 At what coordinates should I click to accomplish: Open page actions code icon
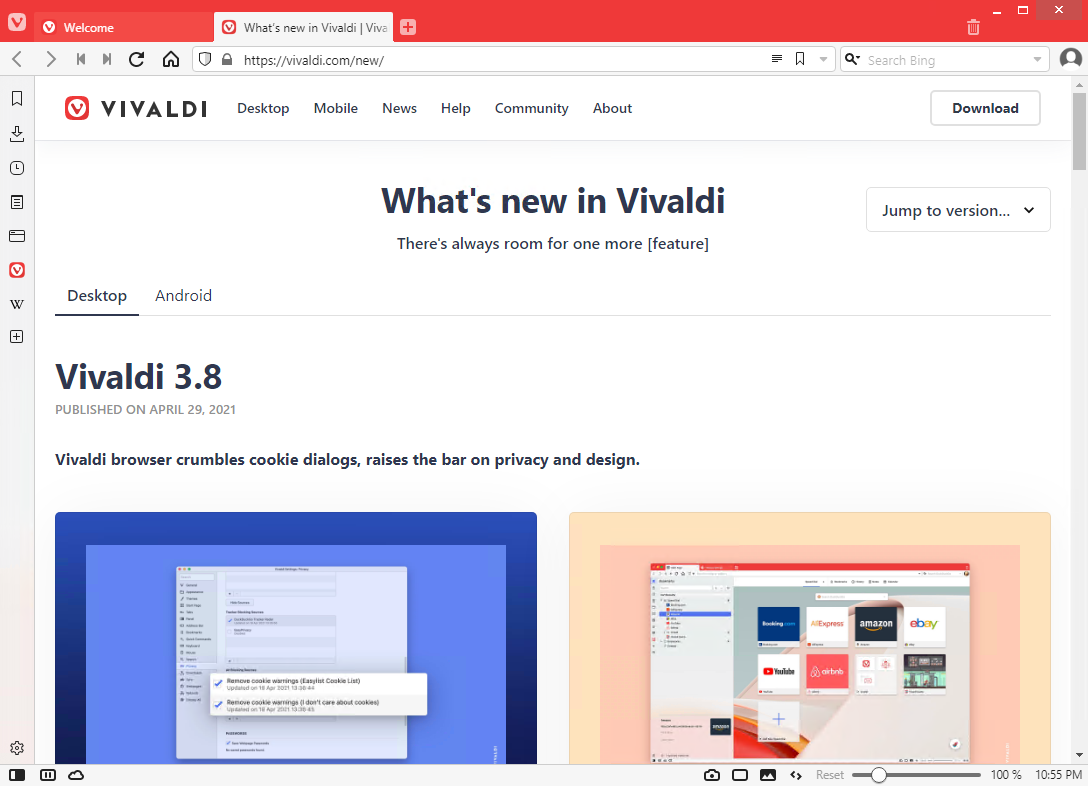(x=796, y=775)
